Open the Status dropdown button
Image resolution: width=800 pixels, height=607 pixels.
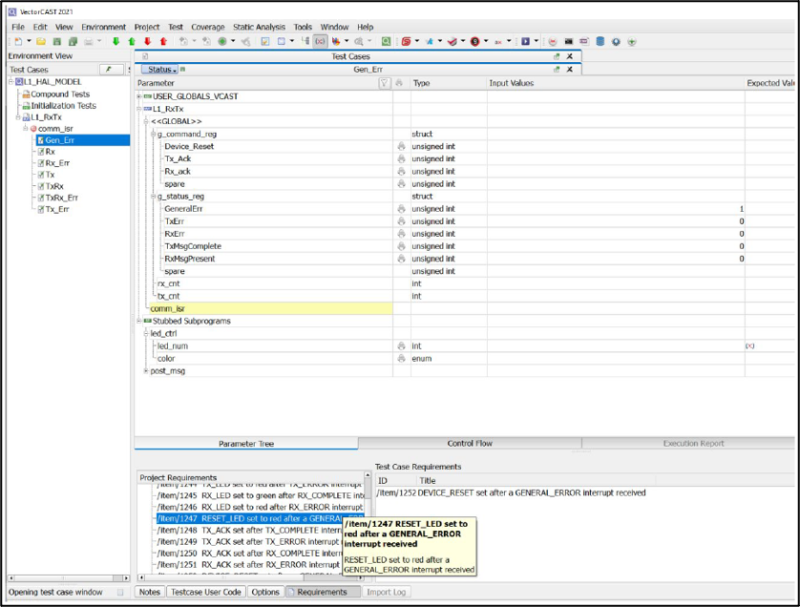pyautogui.click(x=160, y=69)
